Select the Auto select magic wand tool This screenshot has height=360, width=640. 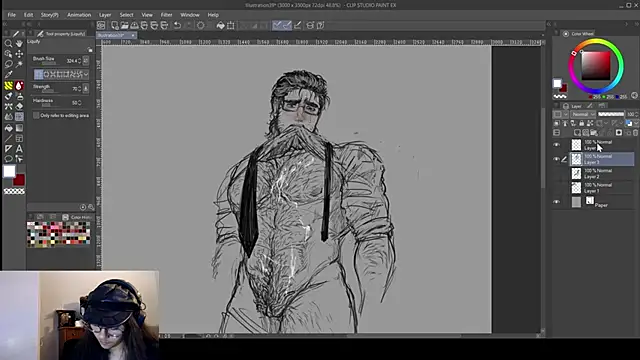pyautogui.click(x=19, y=64)
